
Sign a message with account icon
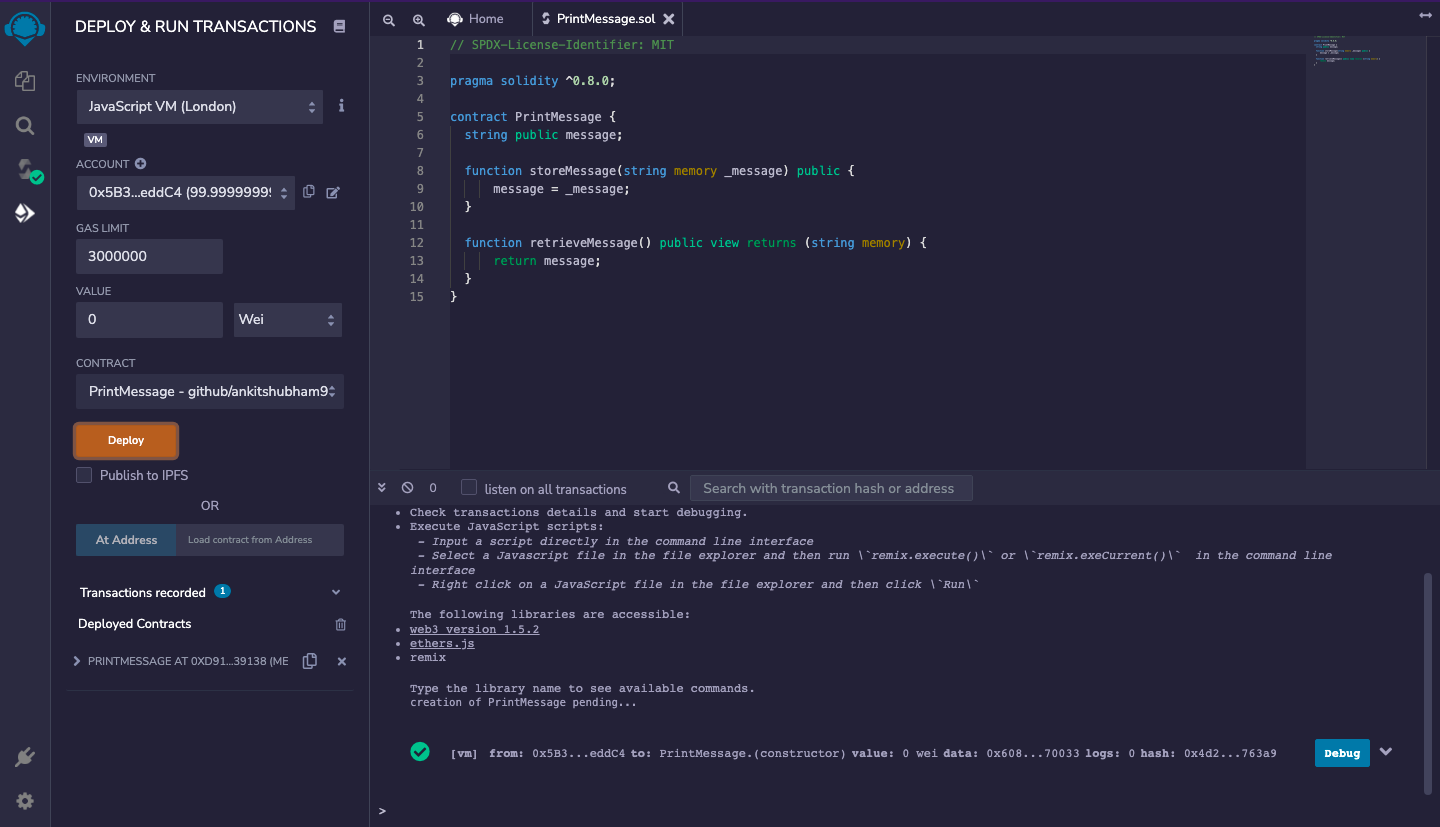pyautogui.click(x=333, y=192)
